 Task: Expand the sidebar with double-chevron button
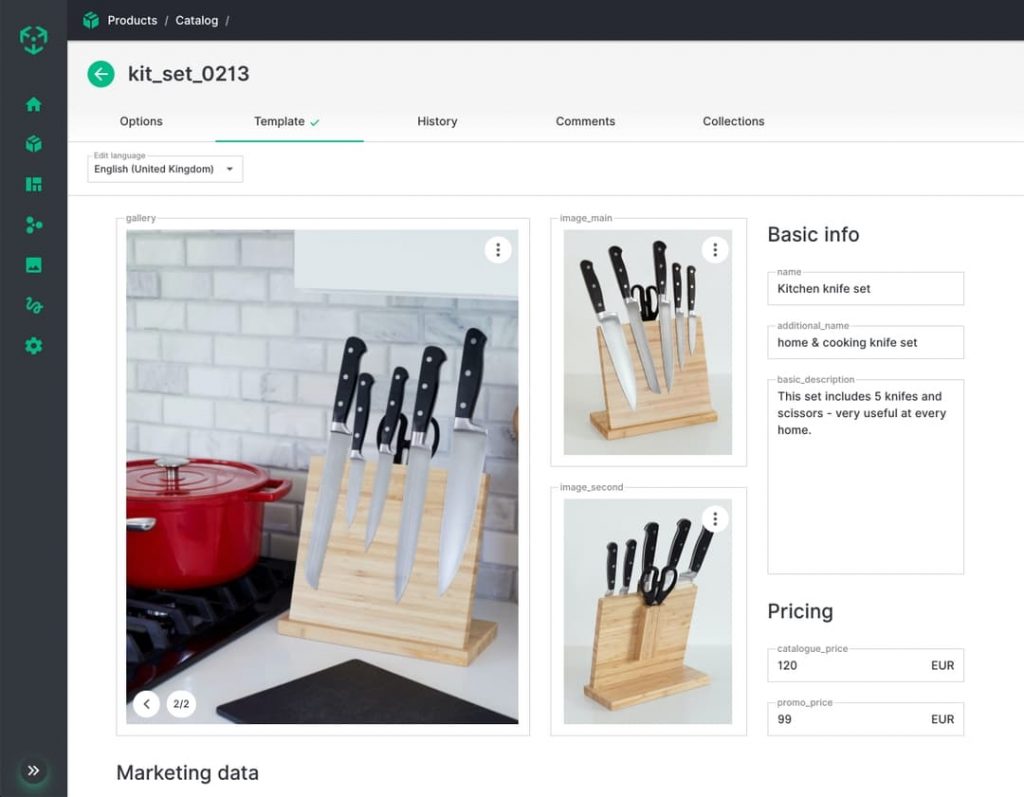33,771
